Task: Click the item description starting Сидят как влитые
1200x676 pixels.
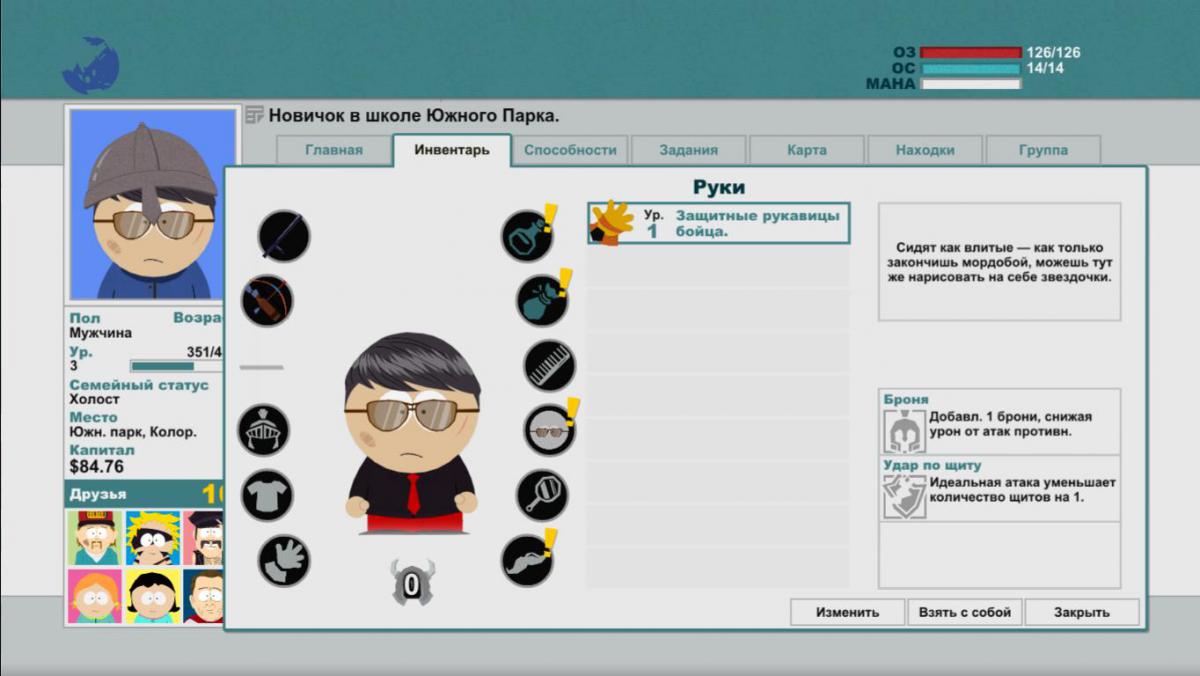Action: (1000, 262)
